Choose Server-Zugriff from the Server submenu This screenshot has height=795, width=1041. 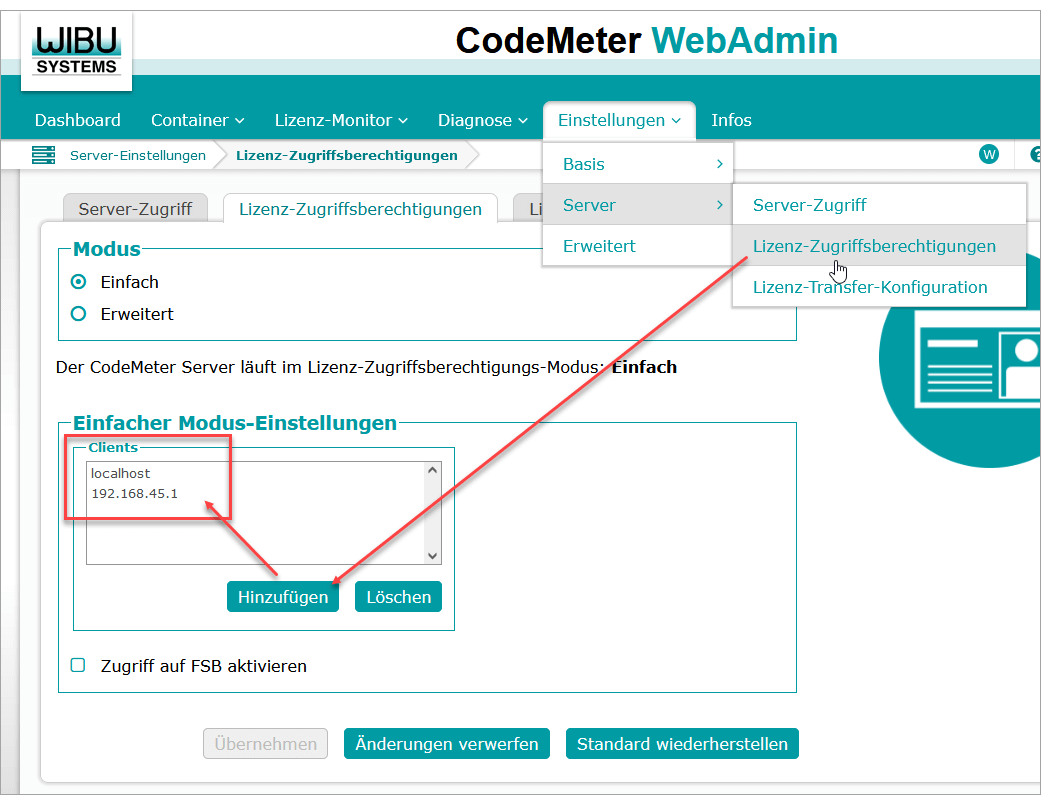click(879, 205)
